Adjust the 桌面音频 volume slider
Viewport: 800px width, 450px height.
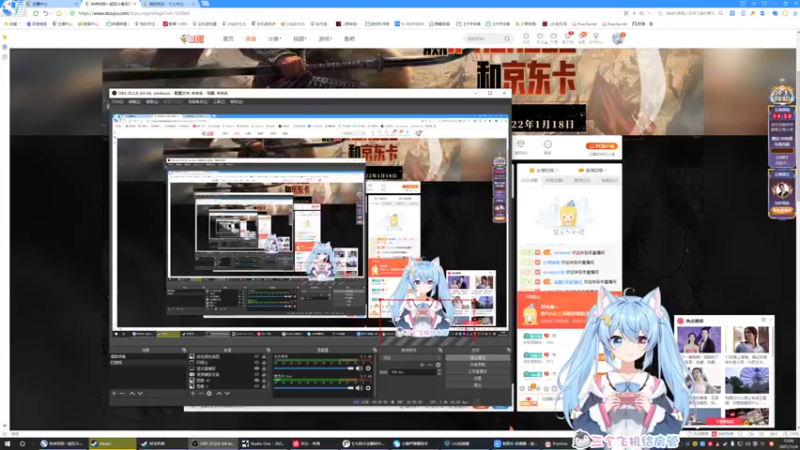[x=314, y=368]
